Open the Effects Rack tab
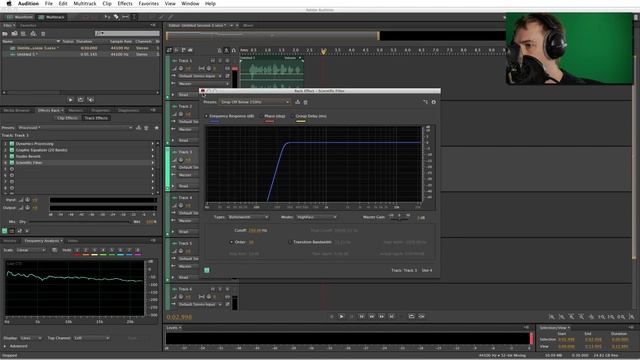Image resolution: width=640 pixels, height=360 pixels. (49, 111)
